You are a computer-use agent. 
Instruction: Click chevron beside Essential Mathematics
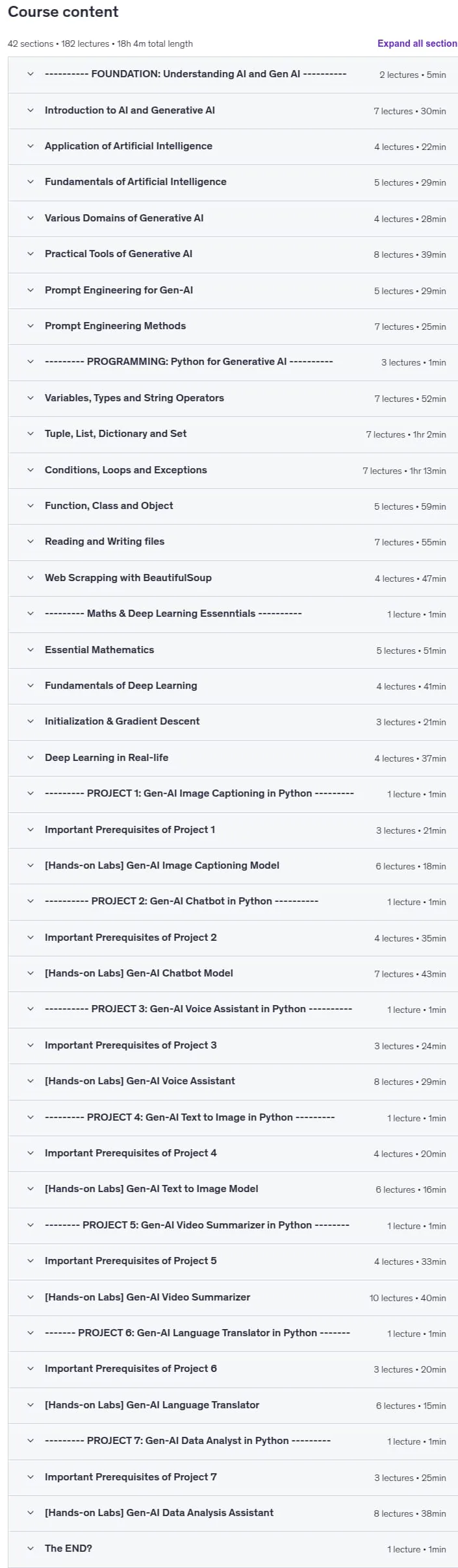30,650
